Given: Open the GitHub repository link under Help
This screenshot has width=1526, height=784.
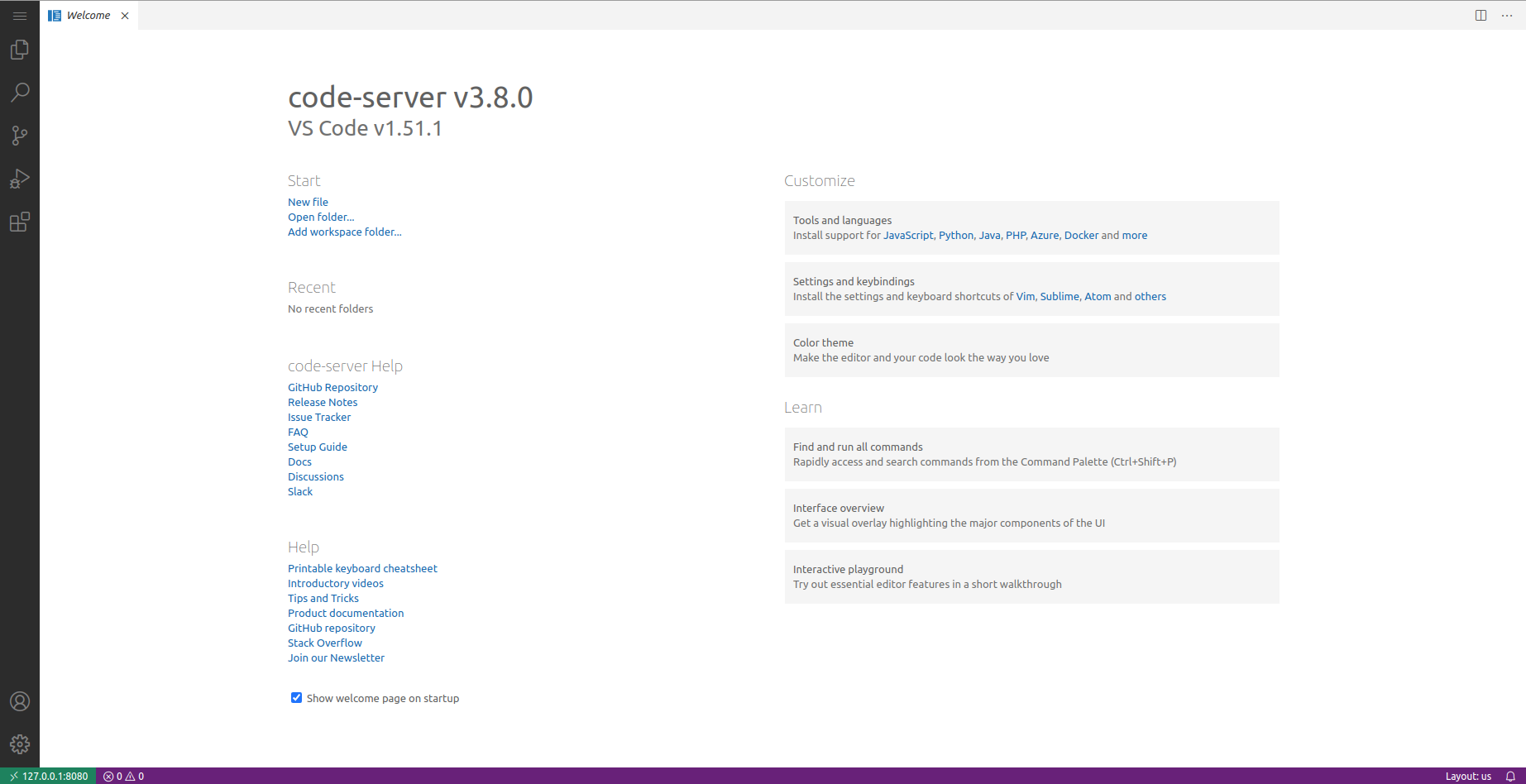Looking at the screenshot, I should tap(332, 628).
